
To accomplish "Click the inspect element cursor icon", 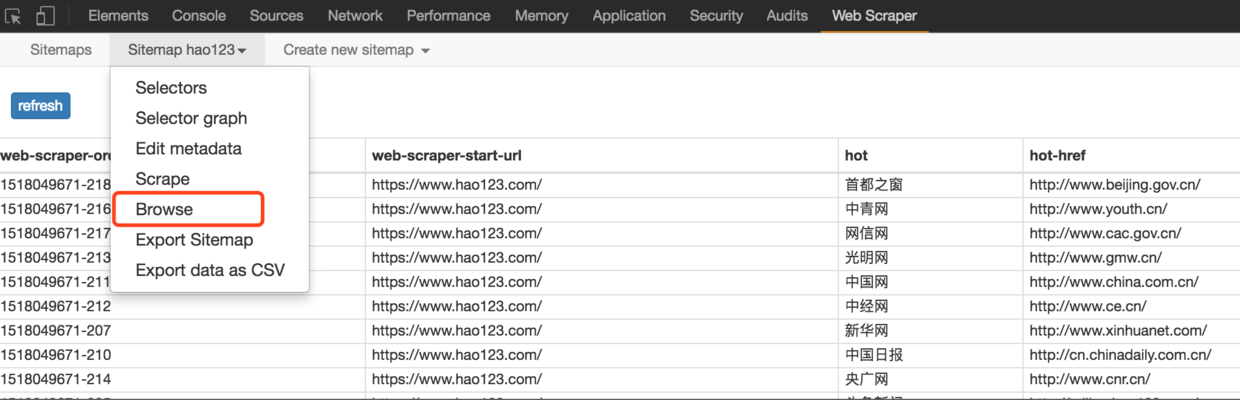I will (14, 16).
